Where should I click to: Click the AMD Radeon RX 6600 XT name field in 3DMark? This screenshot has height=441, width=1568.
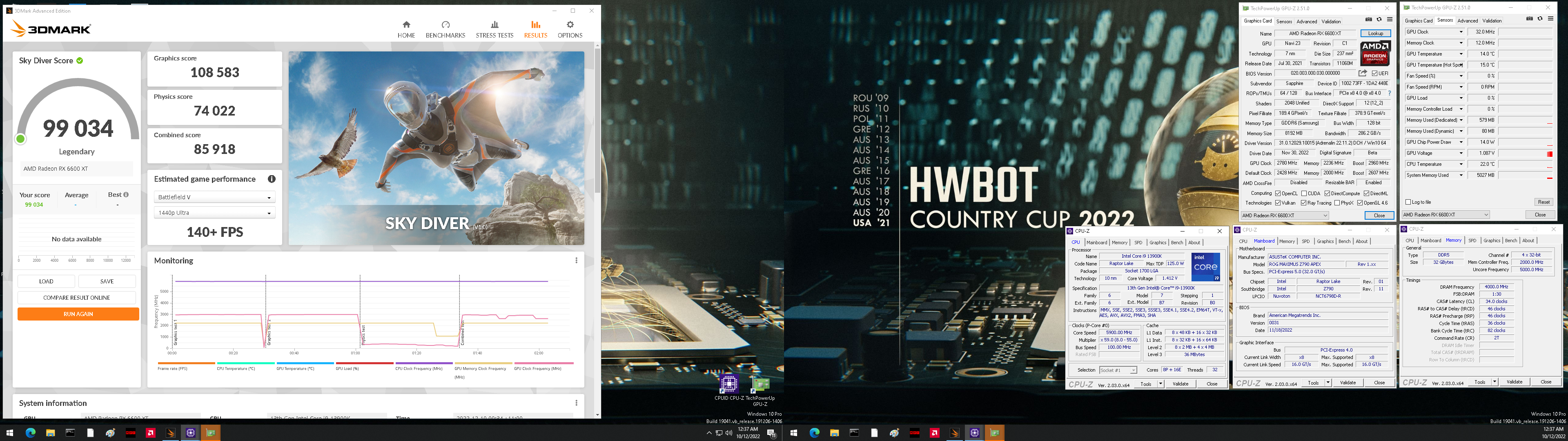click(x=77, y=169)
